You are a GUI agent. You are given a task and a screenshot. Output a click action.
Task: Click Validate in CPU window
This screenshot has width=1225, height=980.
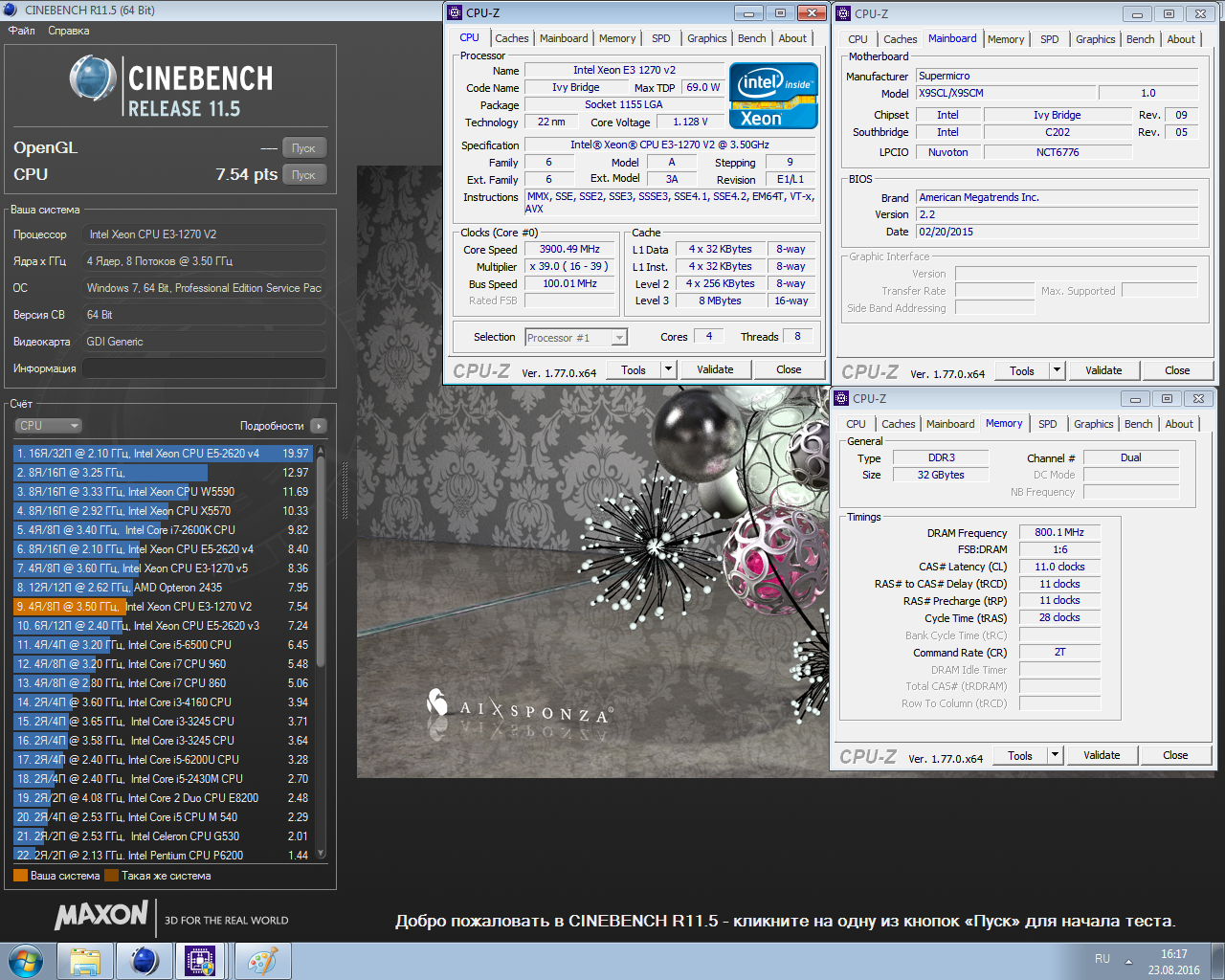pyautogui.click(x=715, y=369)
